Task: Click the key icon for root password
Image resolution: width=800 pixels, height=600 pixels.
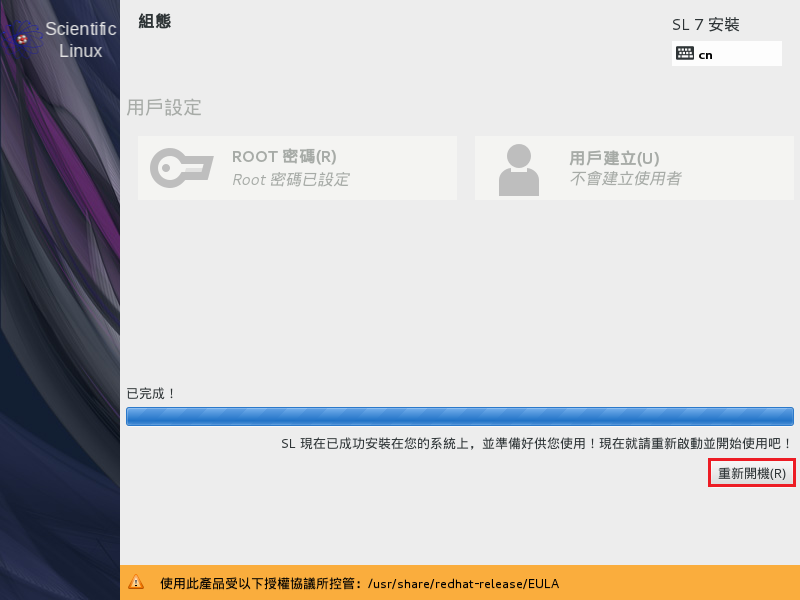Action: point(181,167)
